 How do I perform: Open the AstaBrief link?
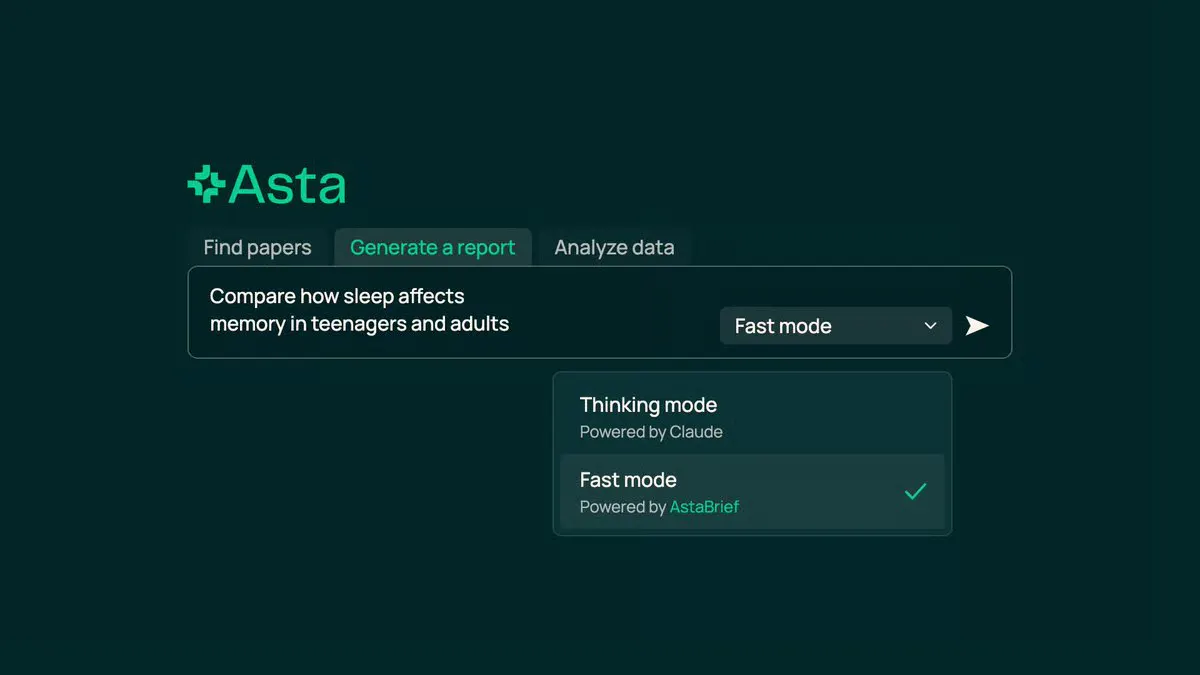tap(704, 507)
